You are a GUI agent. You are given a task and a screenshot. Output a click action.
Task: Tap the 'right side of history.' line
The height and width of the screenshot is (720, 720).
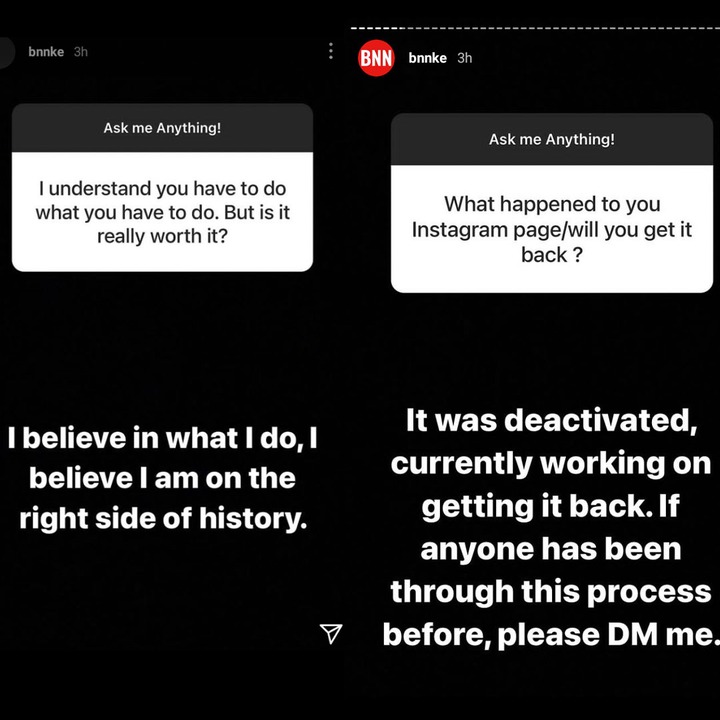click(x=163, y=518)
